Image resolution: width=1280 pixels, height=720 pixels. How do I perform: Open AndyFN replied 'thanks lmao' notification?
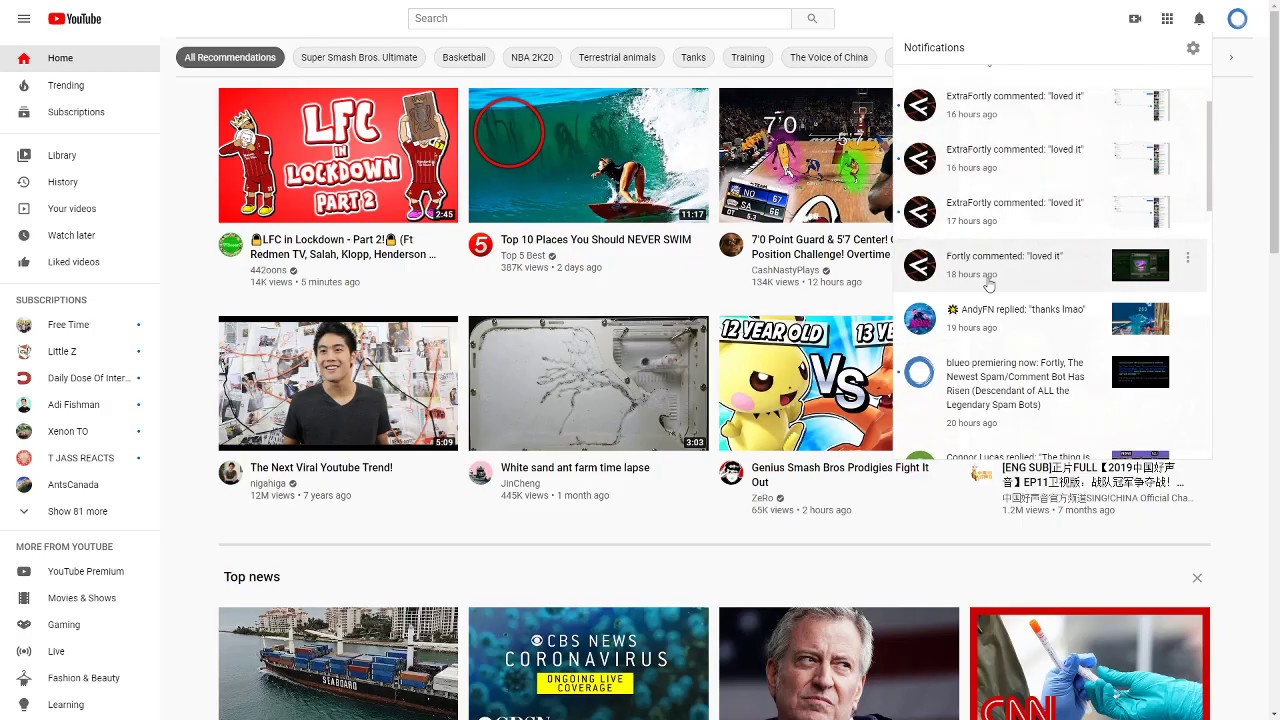[1050, 318]
